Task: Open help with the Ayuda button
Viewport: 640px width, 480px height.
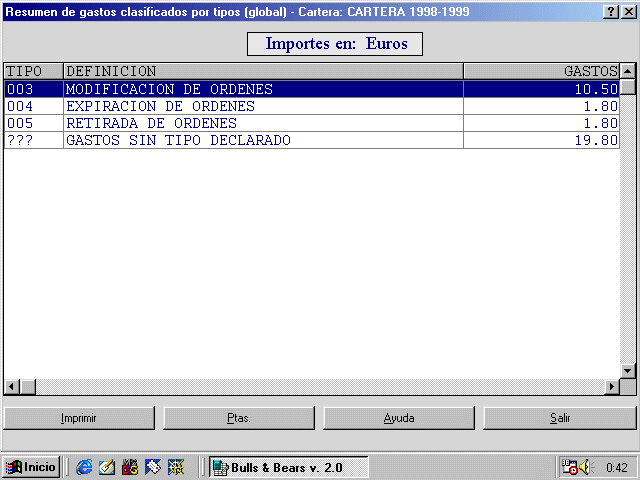Action: [399, 418]
